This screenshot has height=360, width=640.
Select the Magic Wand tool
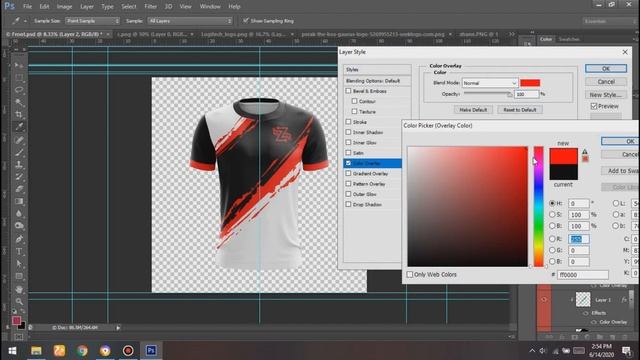tap(19, 102)
